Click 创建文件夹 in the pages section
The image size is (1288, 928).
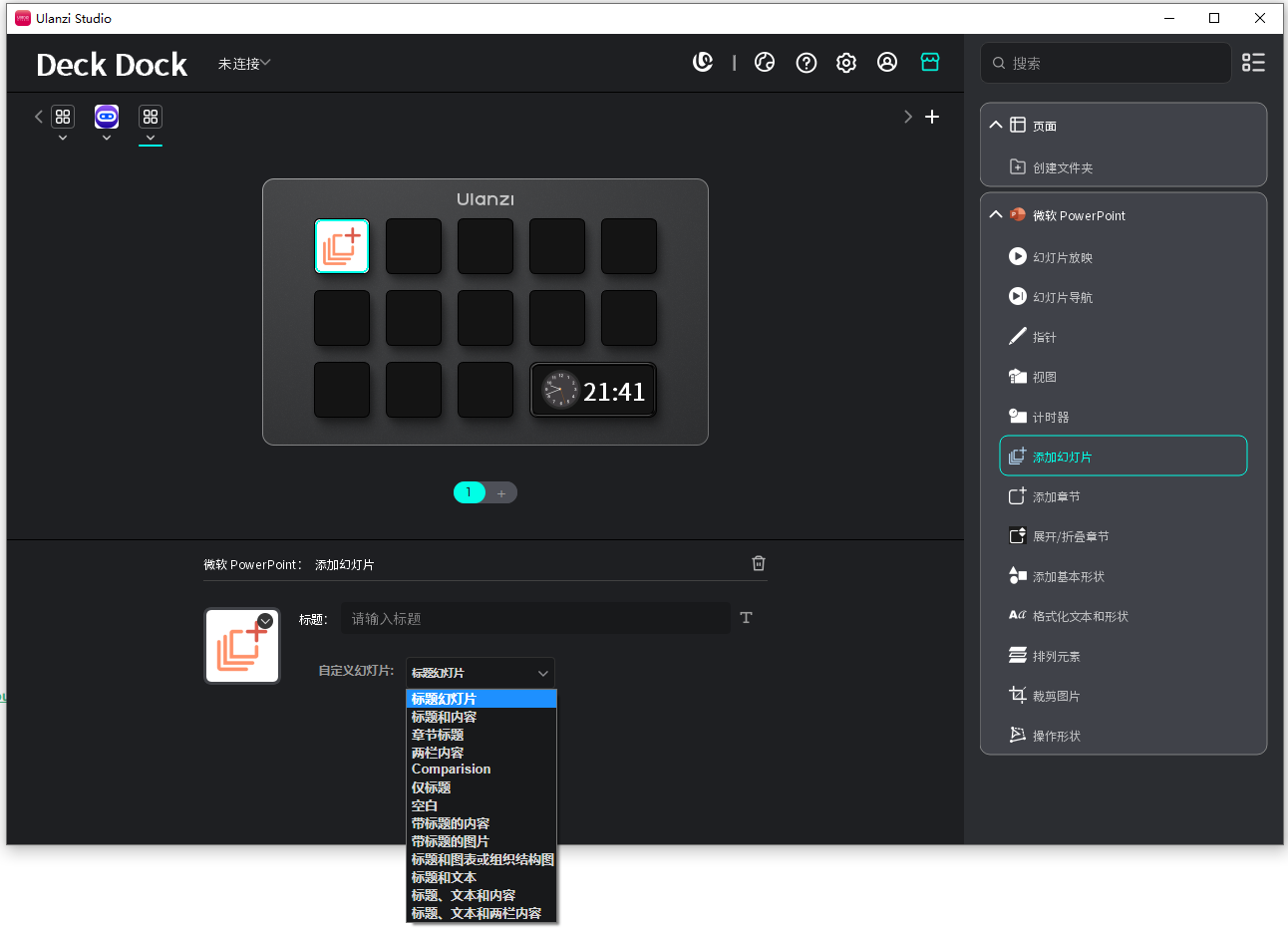[1062, 167]
